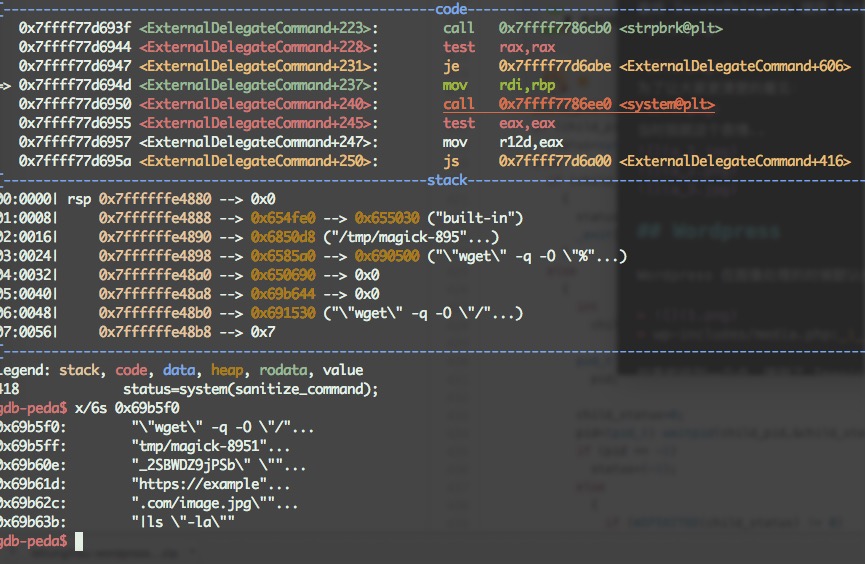Click <ExternalDelegateCommand+416> jump target
865x564 pixels.
point(735,161)
